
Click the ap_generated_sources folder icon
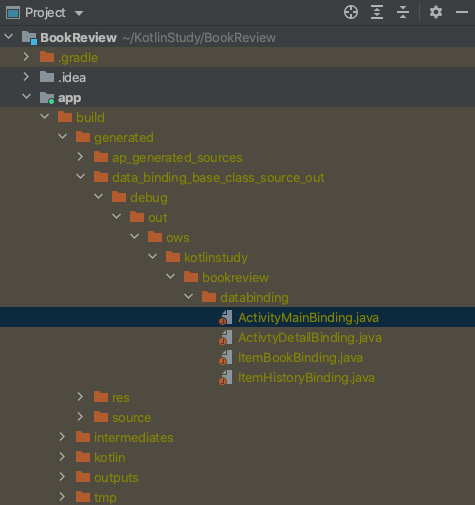101,157
